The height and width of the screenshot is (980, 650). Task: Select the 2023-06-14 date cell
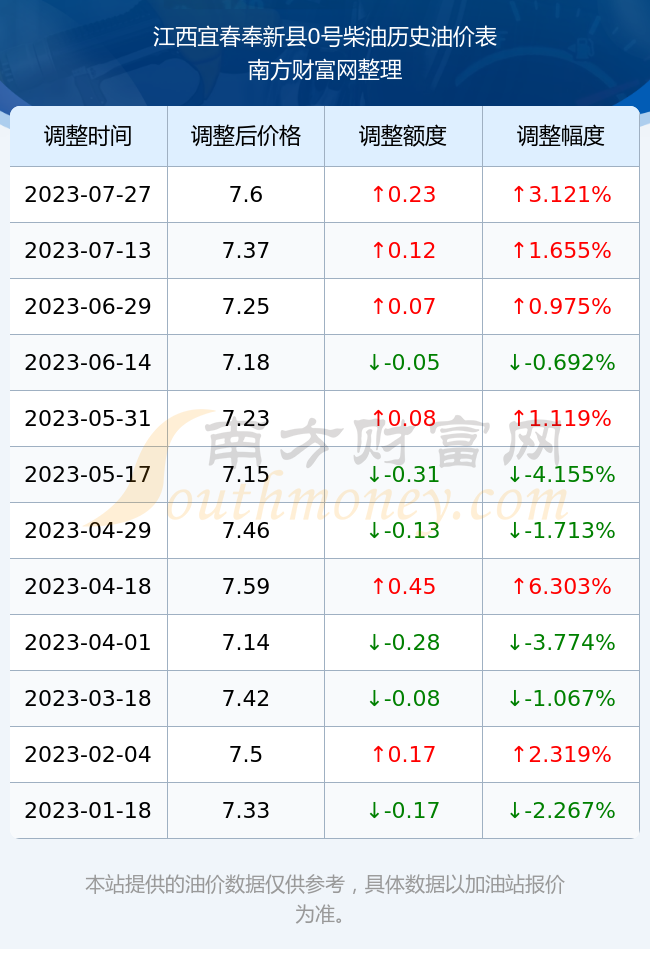tap(88, 362)
